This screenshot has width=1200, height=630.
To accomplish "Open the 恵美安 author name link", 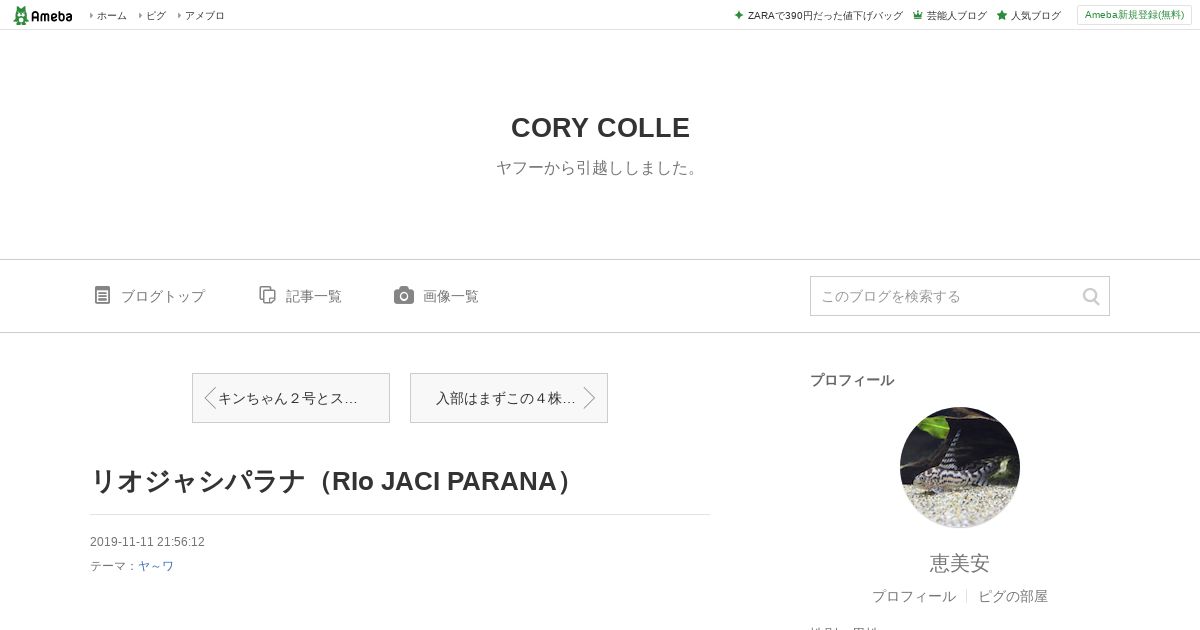I will tap(960, 563).
